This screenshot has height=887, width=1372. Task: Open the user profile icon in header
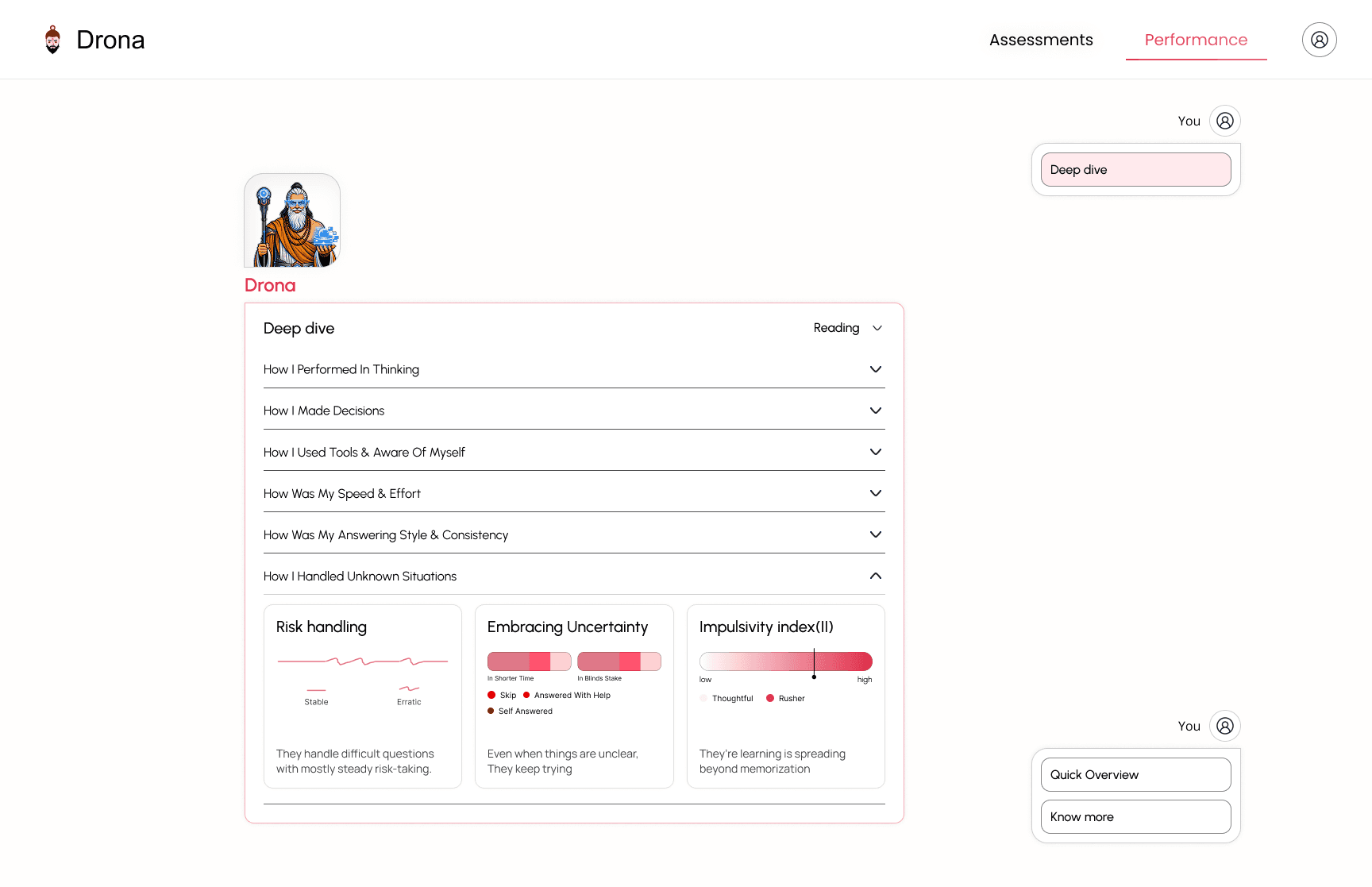click(1319, 40)
